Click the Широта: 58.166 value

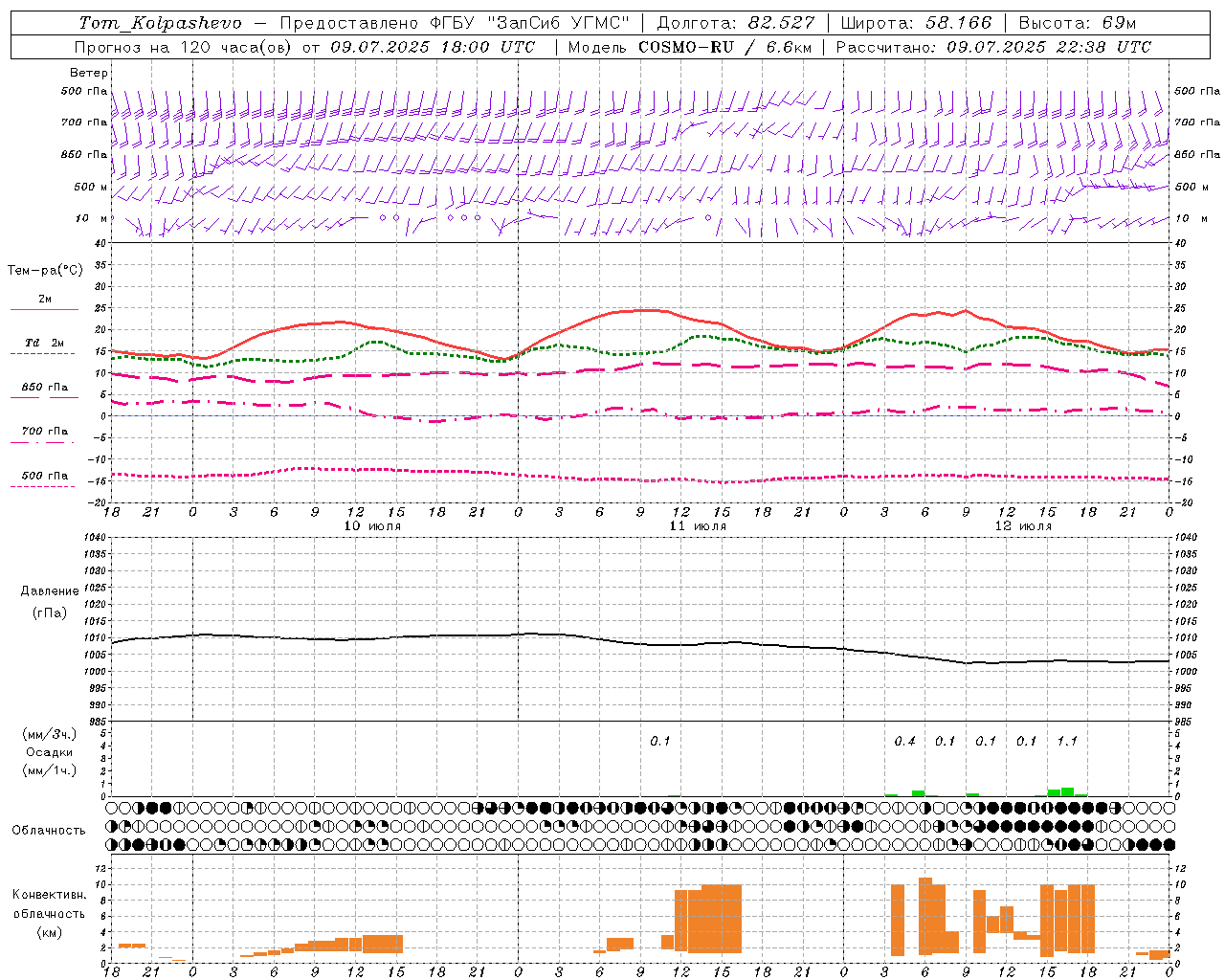coord(916,22)
